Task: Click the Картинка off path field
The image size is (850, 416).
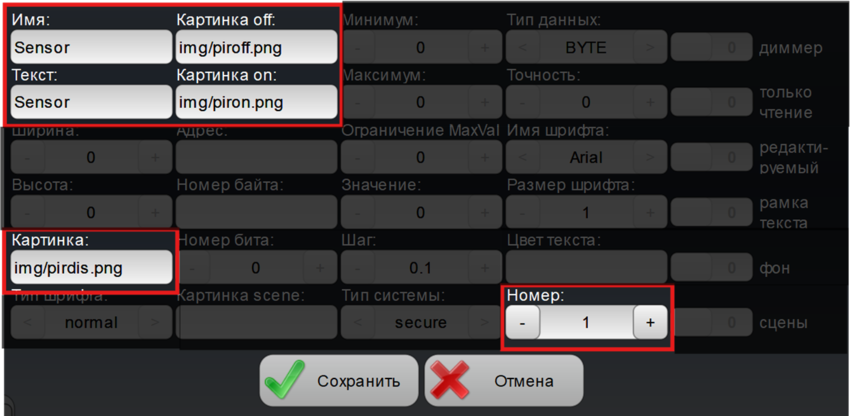Action: [x=256, y=47]
